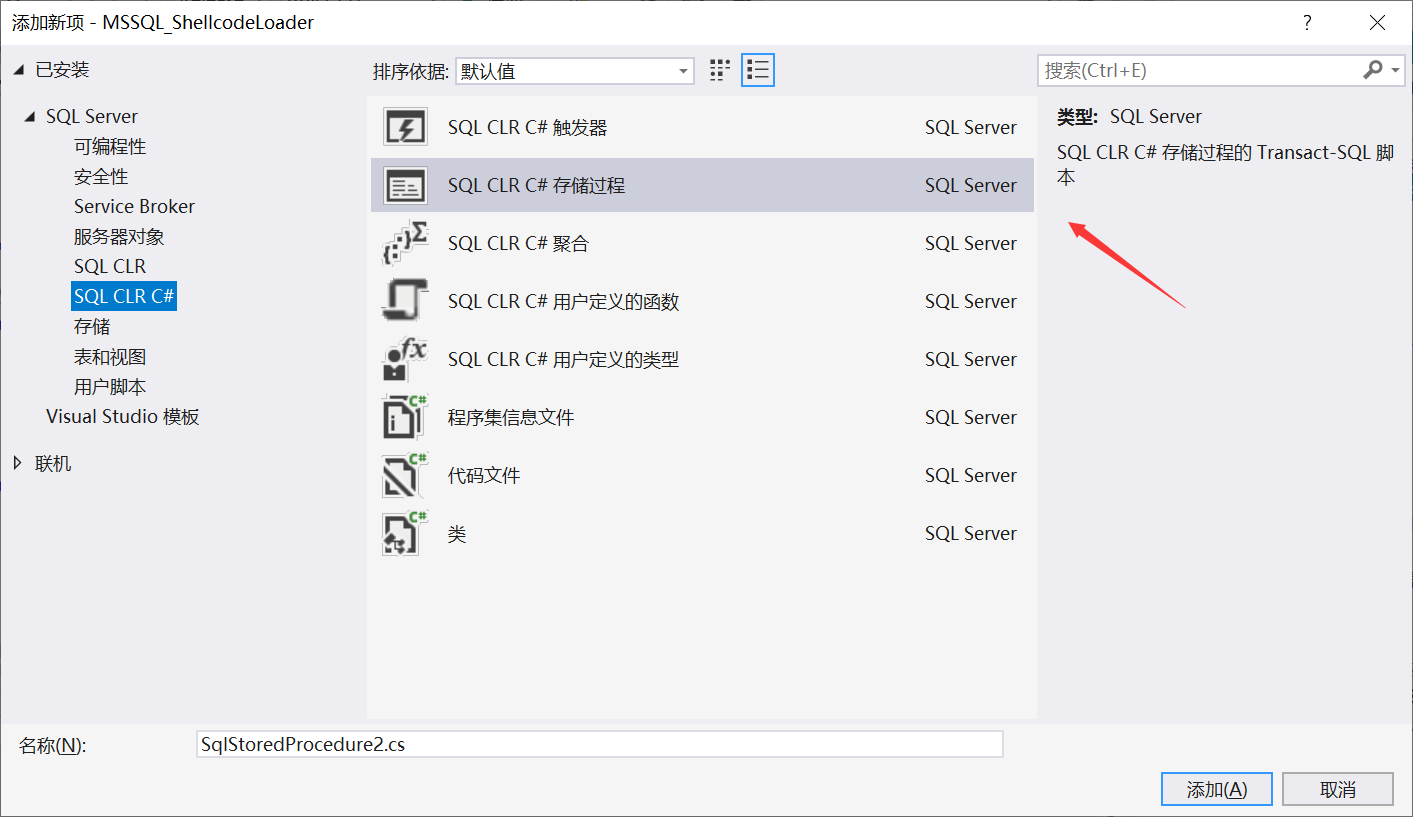Click the SQL CLR C# 聚合 item name
This screenshot has height=817, width=1413.
[518, 243]
